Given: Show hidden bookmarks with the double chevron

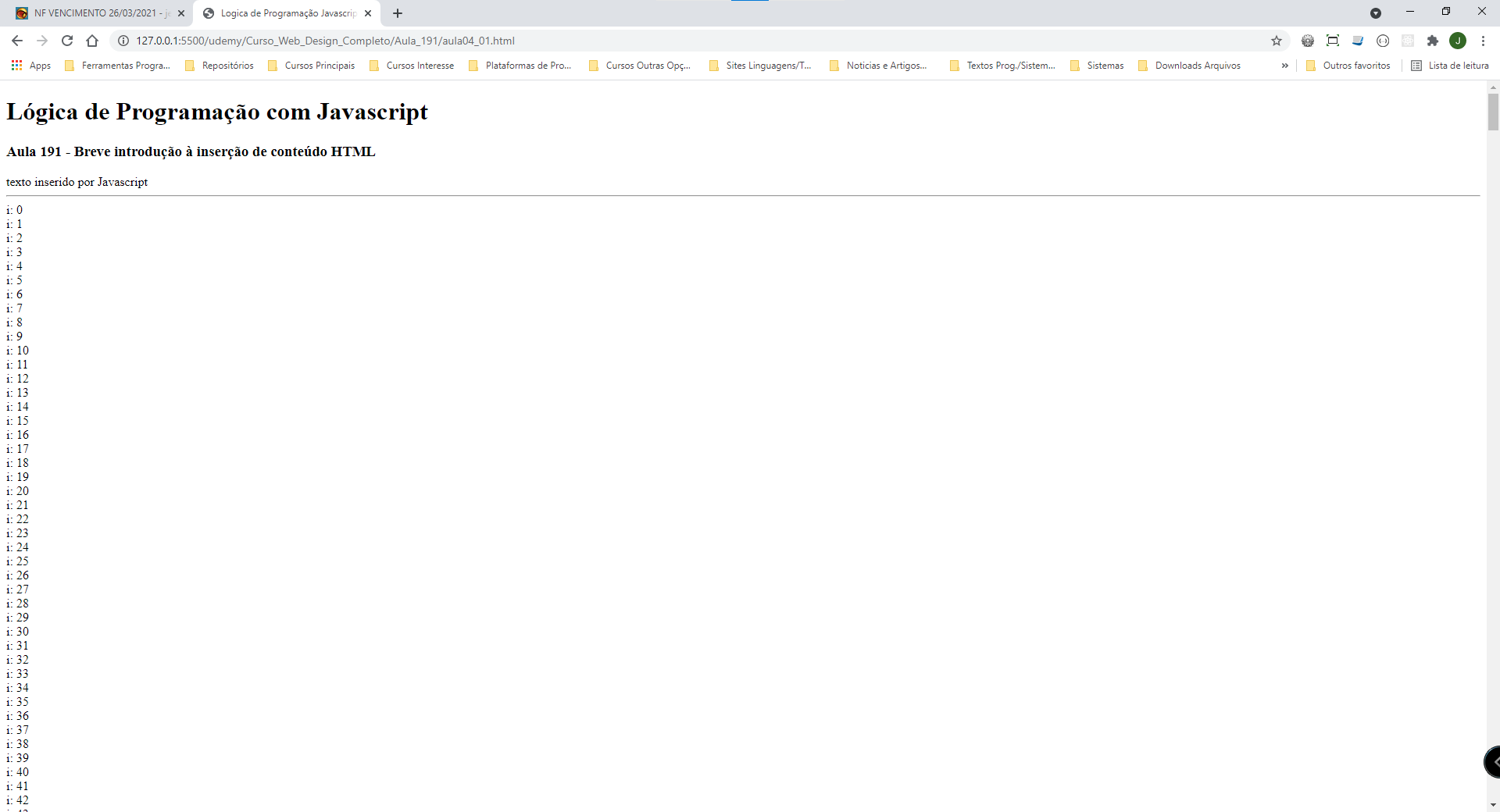Looking at the screenshot, I should tap(1285, 66).
